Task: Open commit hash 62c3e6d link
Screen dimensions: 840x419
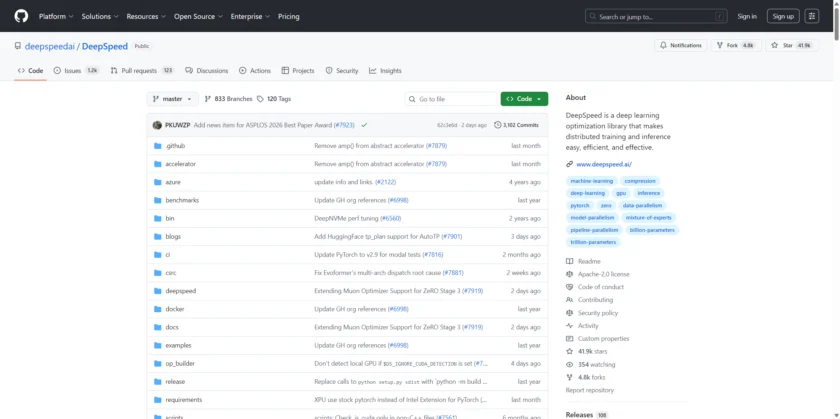Action: (x=447, y=125)
